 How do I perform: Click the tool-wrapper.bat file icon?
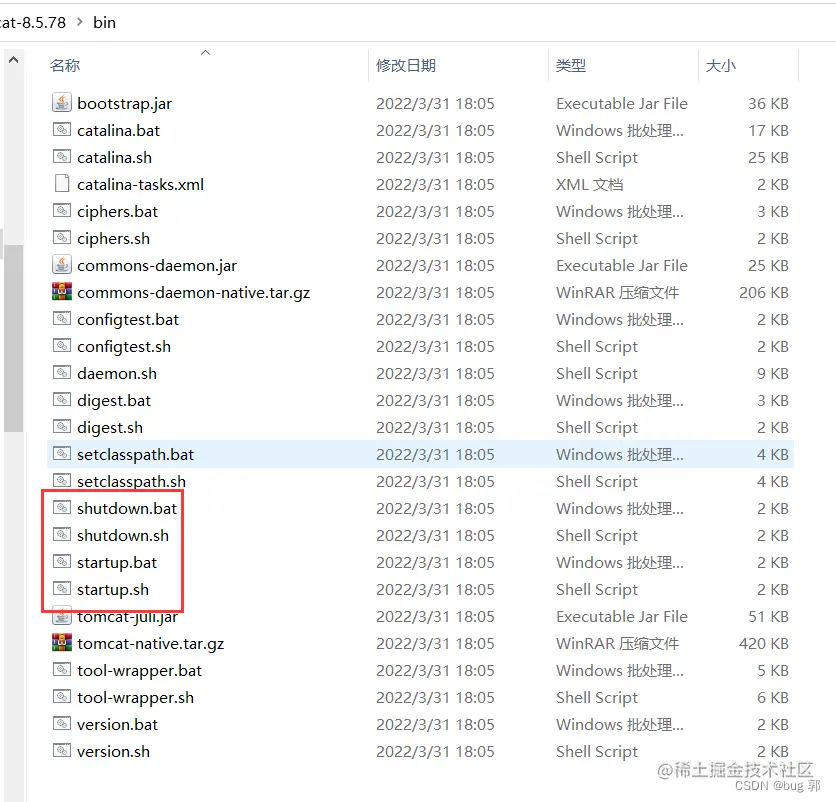(62, 670)
